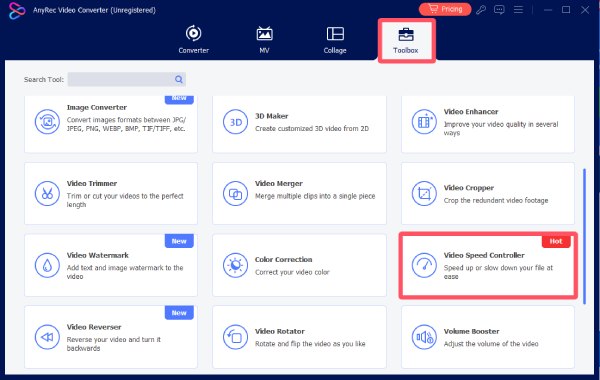Click the Video Trimmer scissors icon
600x380 pixels.
point(47,193)
